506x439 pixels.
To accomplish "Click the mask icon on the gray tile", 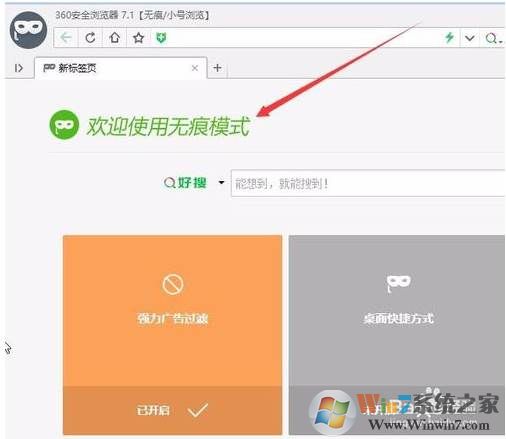I will click(x=398, y=283).
